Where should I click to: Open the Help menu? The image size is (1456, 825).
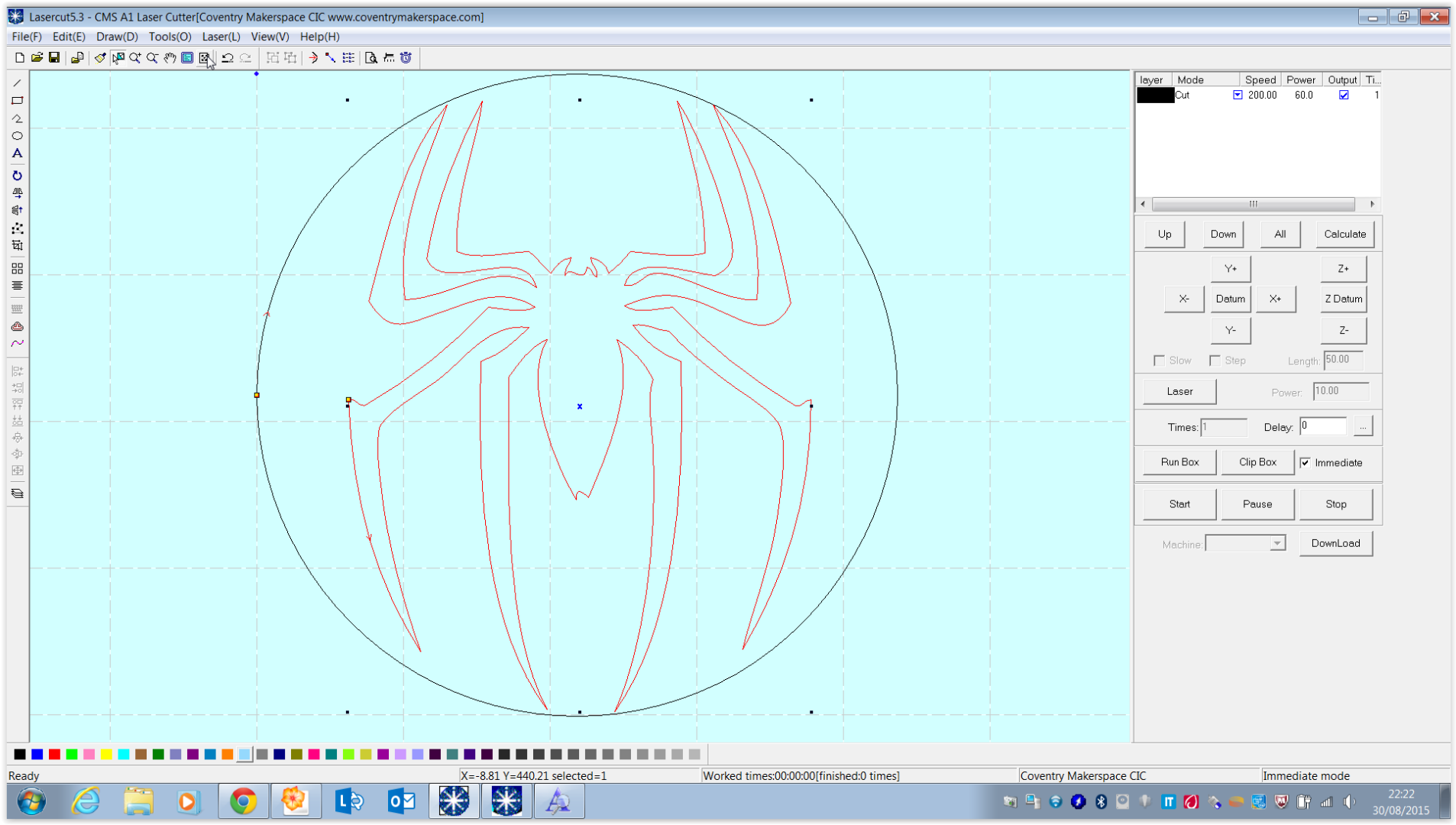[319, 37]
